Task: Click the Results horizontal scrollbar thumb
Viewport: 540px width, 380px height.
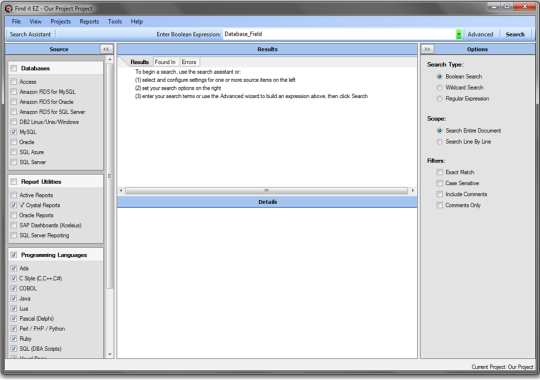Action: (x=267, y=191)
